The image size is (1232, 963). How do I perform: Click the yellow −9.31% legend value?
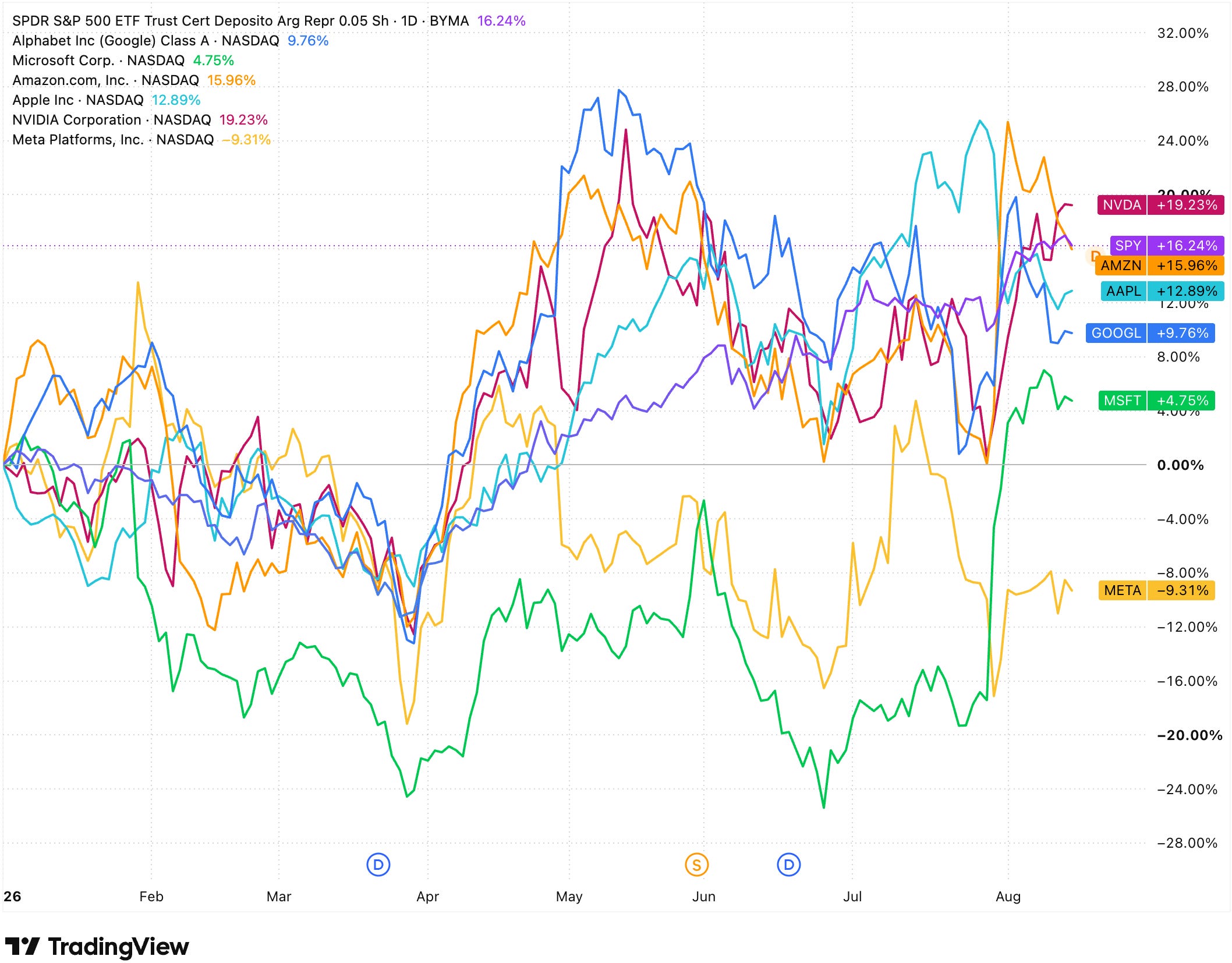(x=246, y=140)
